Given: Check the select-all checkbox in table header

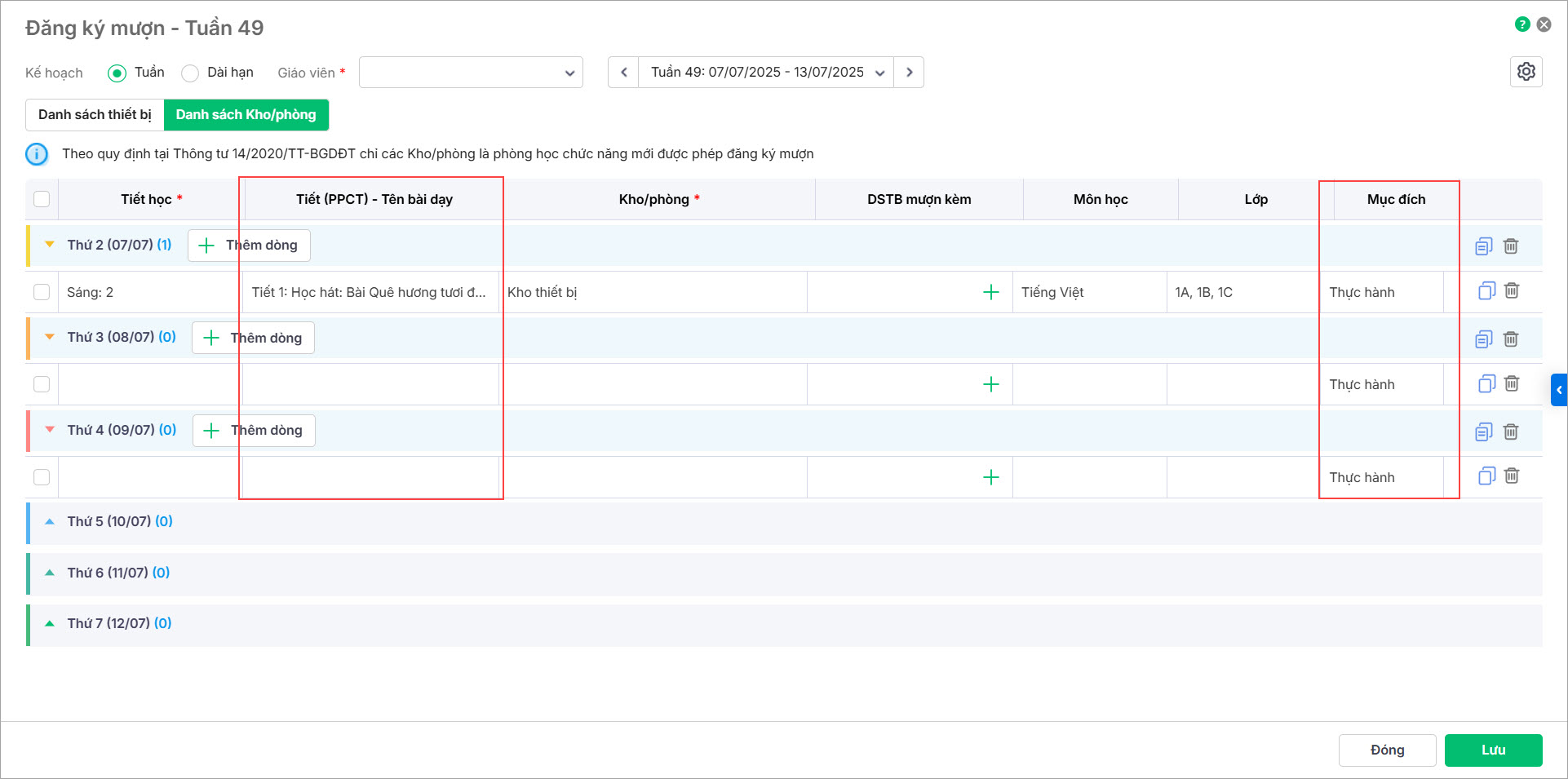Looking at the screenshot, I should (42, 199).
